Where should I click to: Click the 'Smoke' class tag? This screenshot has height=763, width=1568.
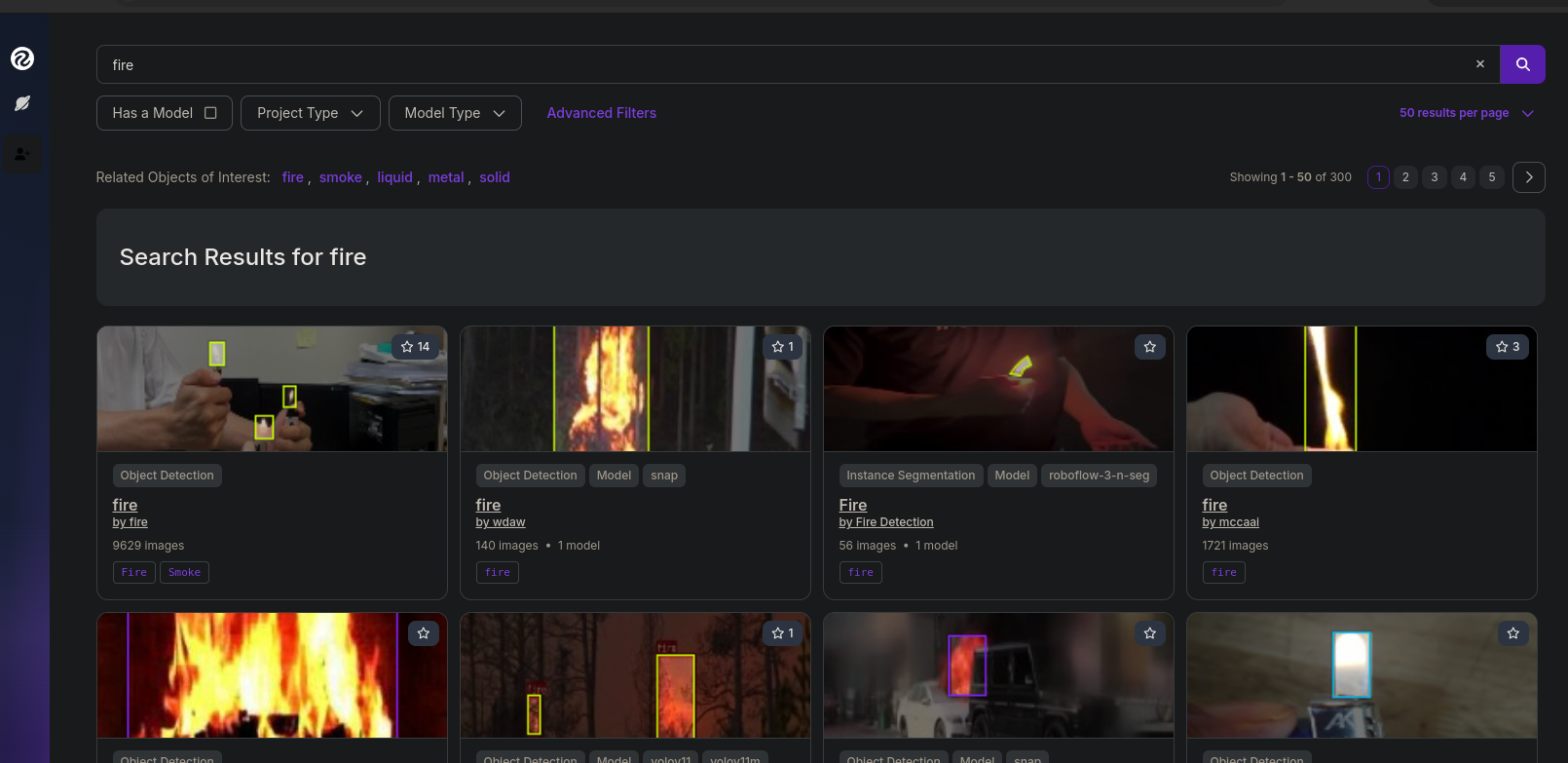coord(184,573)
